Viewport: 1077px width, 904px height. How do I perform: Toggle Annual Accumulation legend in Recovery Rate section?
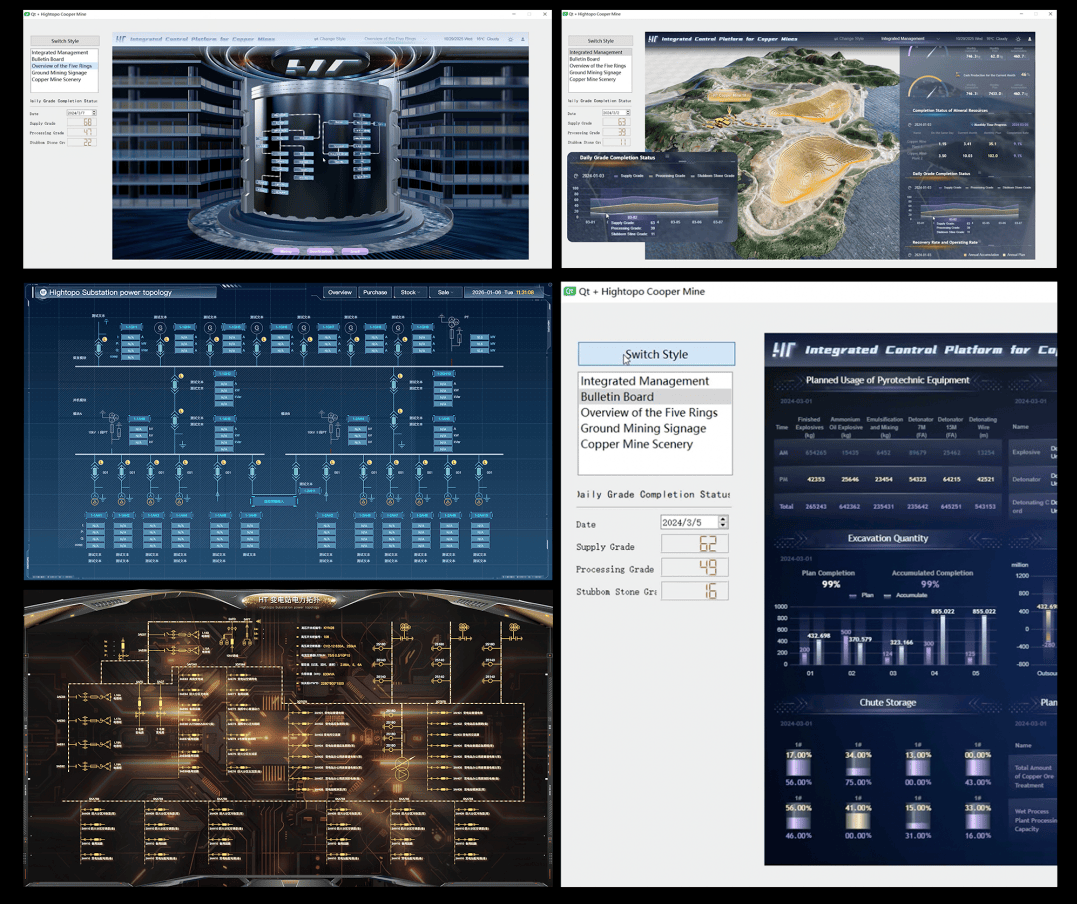(x=982, y=255)
